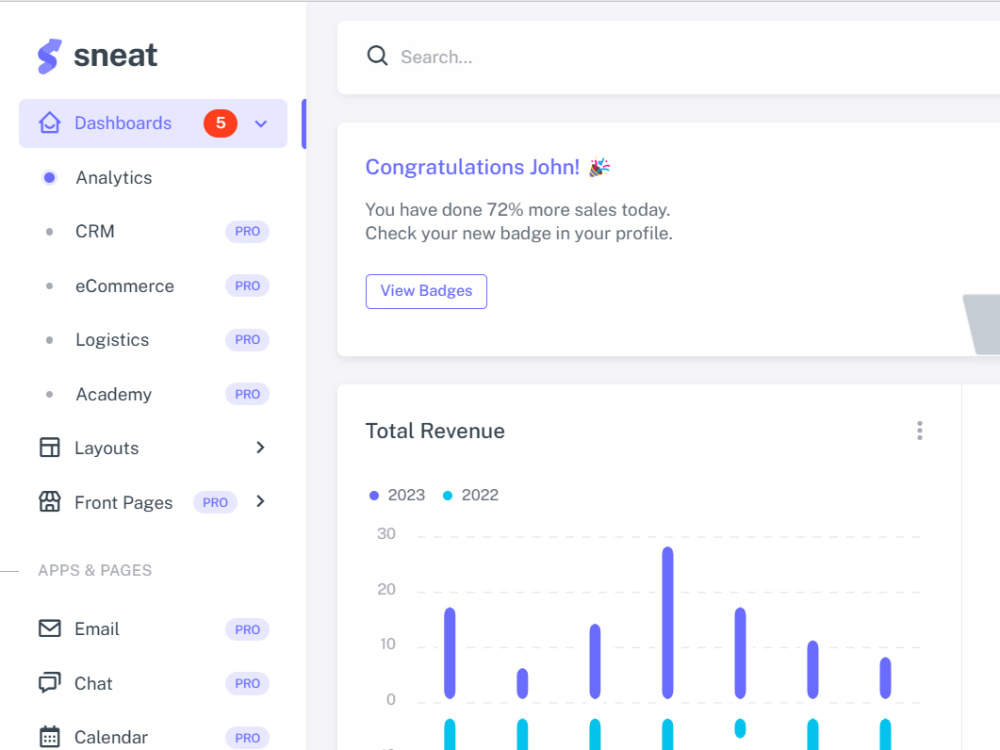Toggle 2023 series in revenue legend
Viewport: 1000px width, 750px height.
pyautogui.click(x=397, y=495)
